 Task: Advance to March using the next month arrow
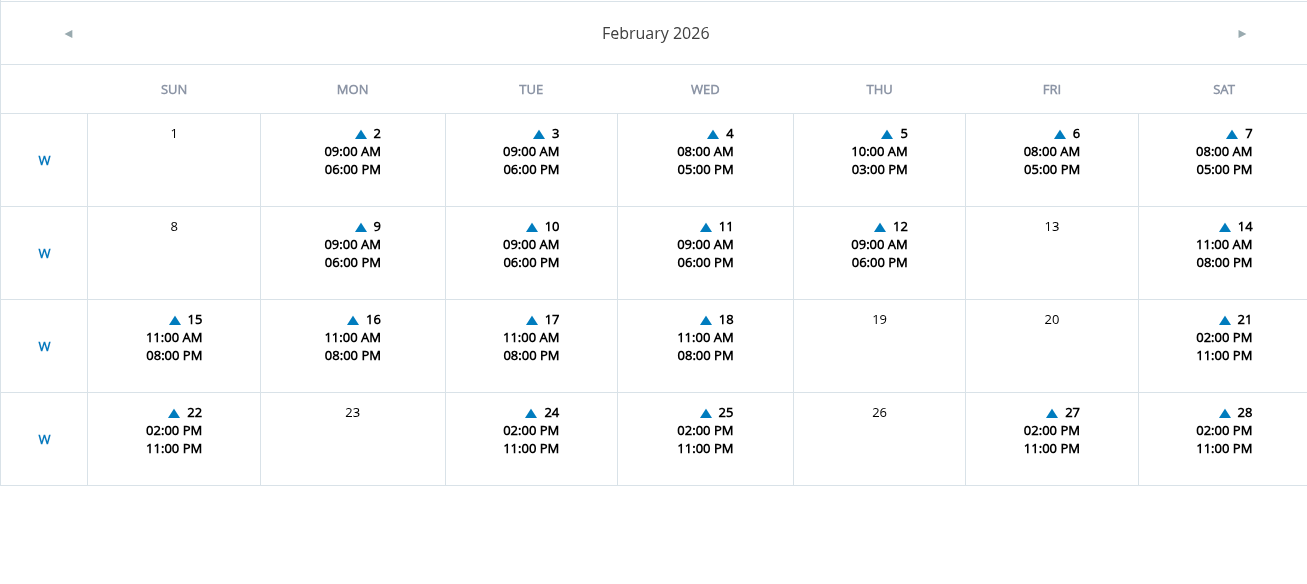(1240, 33)
